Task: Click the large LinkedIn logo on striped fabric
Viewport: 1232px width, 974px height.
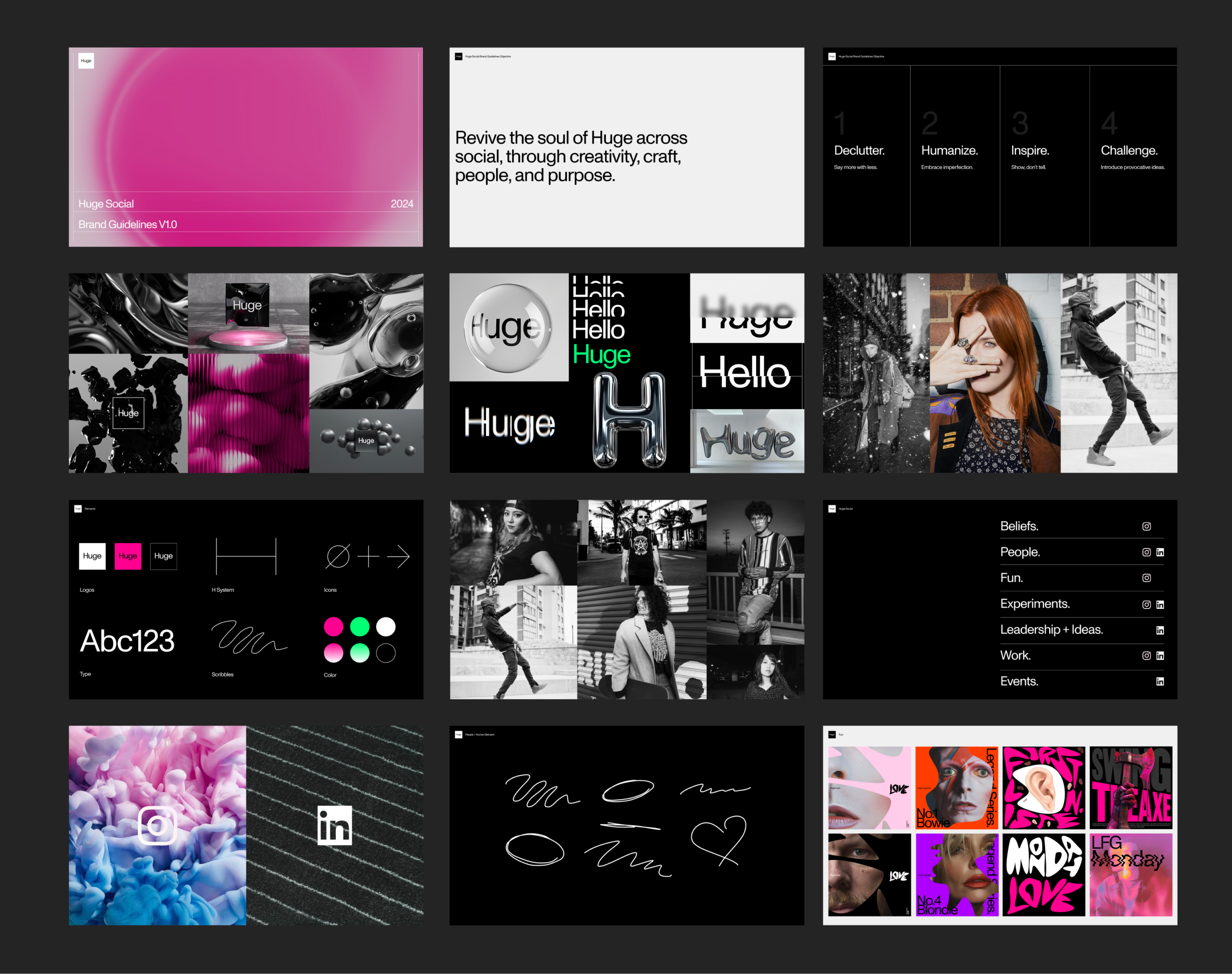Action: point(334,825)
